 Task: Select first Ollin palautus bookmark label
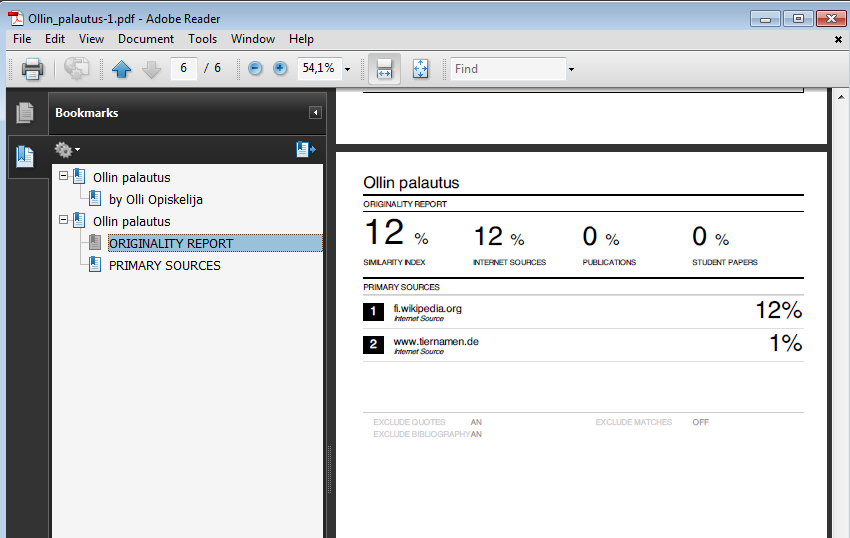132,177
